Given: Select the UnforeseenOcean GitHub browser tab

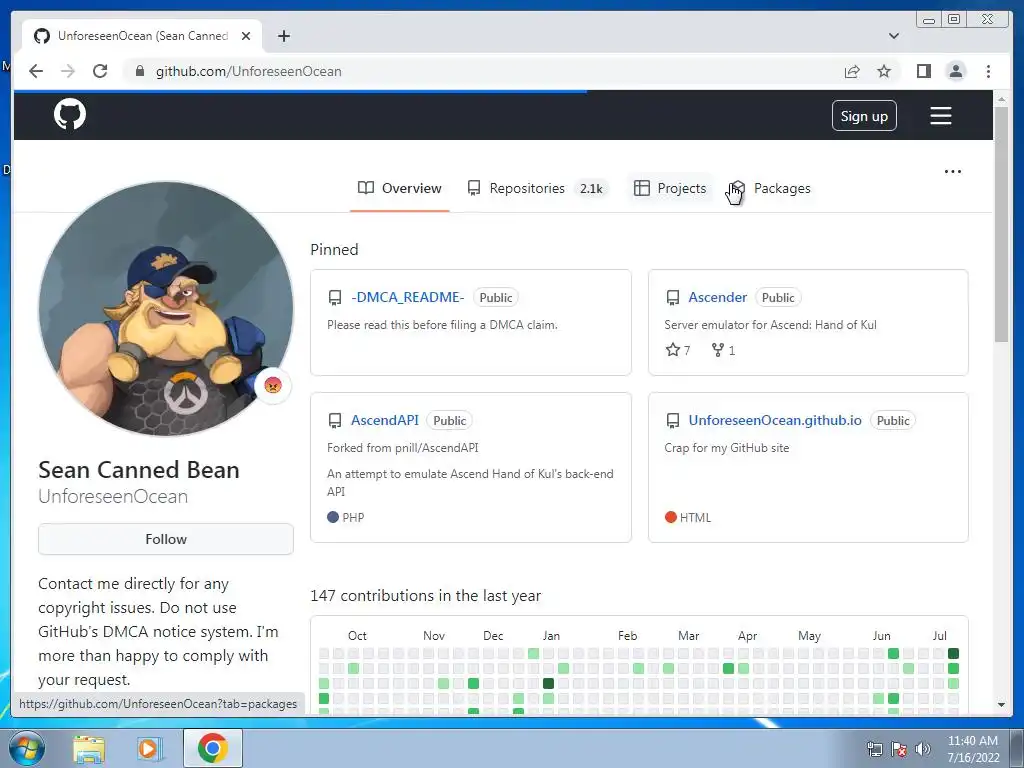Looking at the screenshot, I should click(142, 36).
